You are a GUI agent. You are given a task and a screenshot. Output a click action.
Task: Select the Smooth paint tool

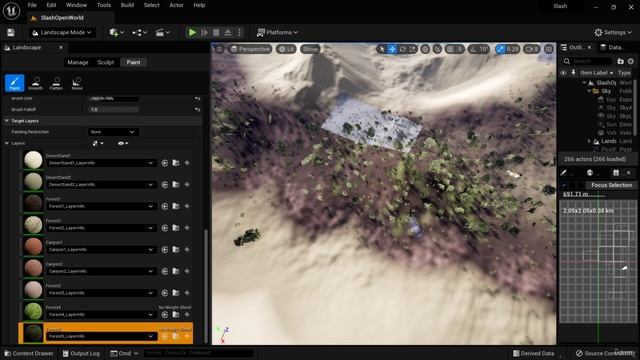tap(36, 83)
